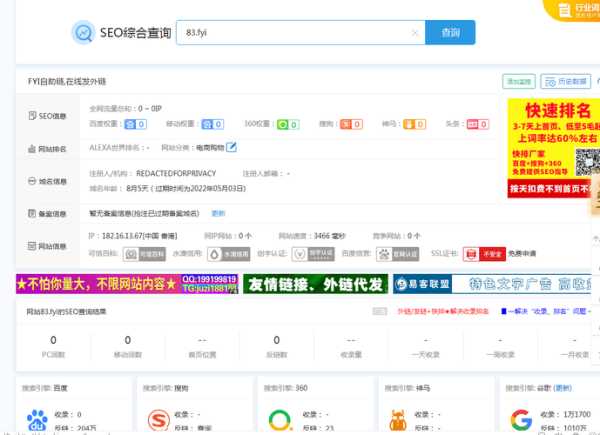This screenshot has width=600, height=435.
Task: Click the blue text ad link about 收录 排名
Action: pyautogui.click(x=546, y=311)
